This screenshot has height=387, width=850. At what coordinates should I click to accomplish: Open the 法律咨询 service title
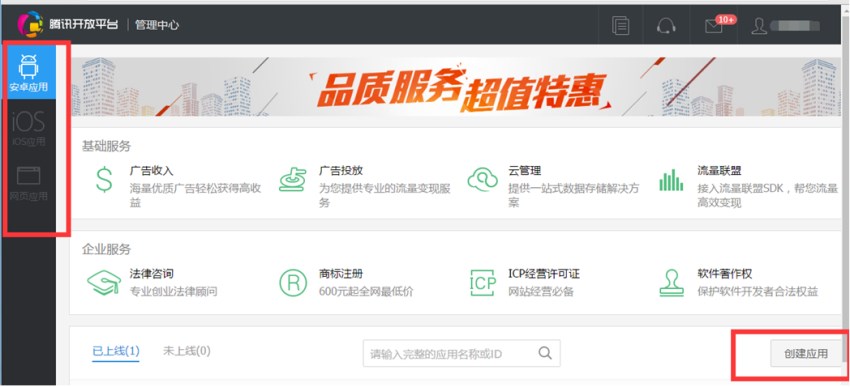pos(151,274)
